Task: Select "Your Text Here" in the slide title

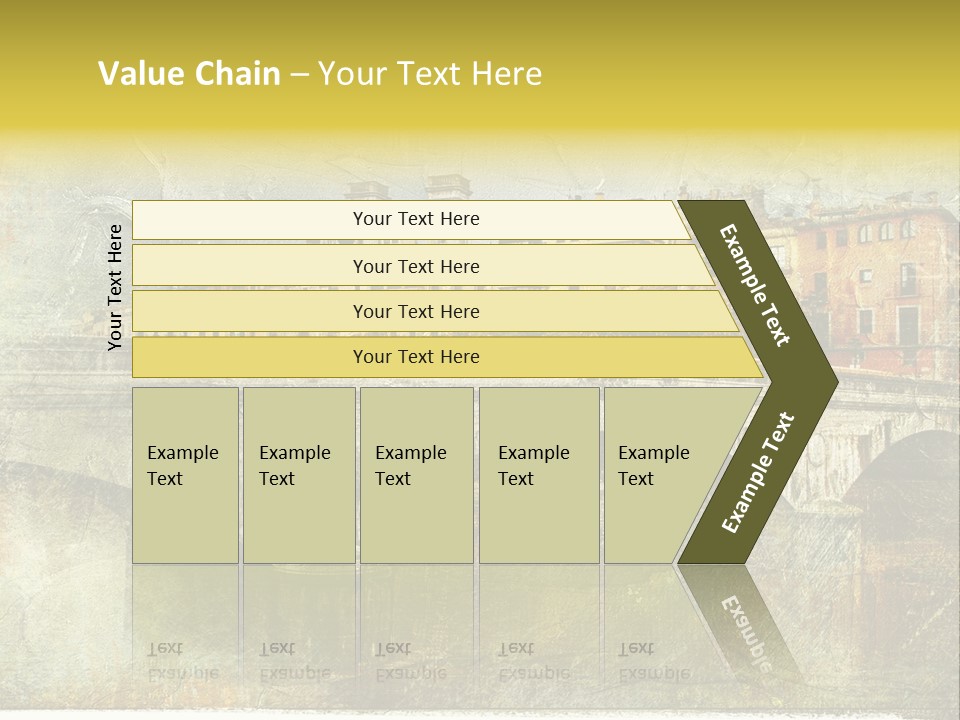Action: coord(430,73)
